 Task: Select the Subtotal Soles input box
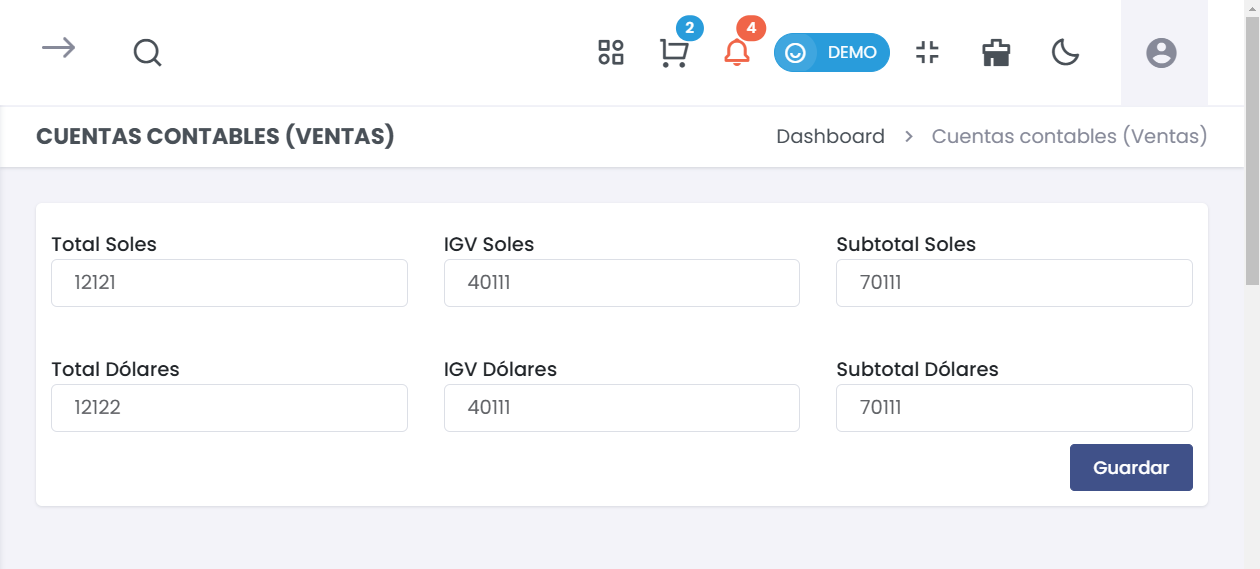(x=1014, y=283)
